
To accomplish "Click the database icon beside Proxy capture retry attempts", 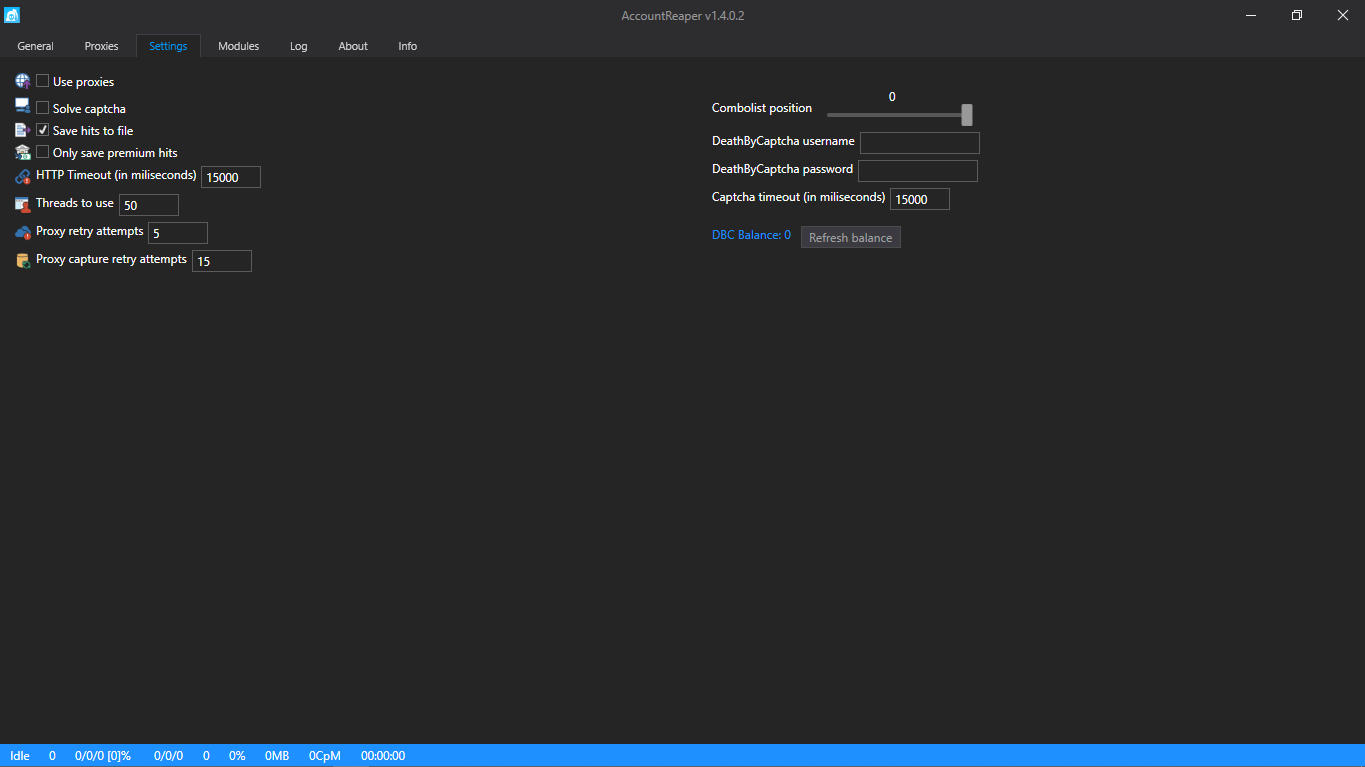I will (x=23, y=260).
